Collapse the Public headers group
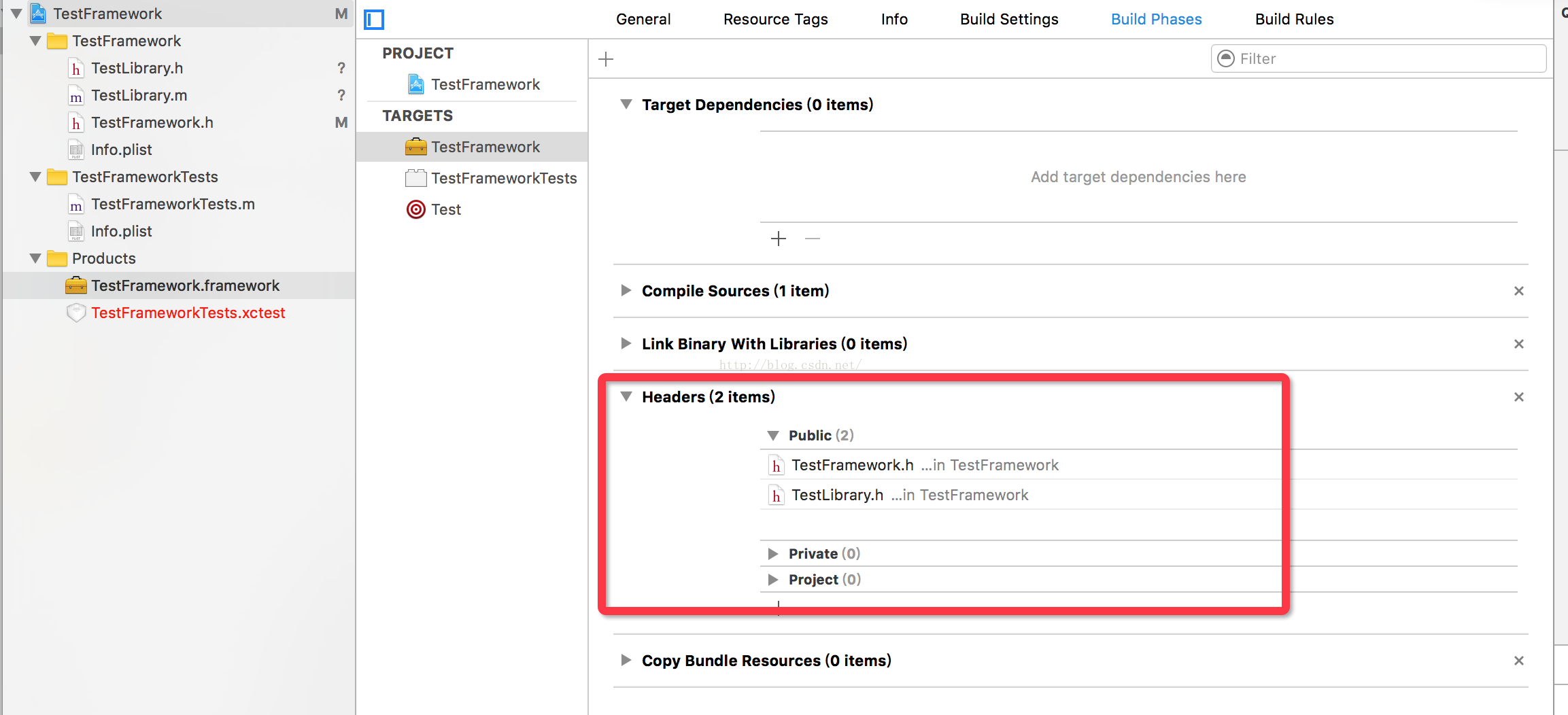1568x715 pixels. click(773, 435)
